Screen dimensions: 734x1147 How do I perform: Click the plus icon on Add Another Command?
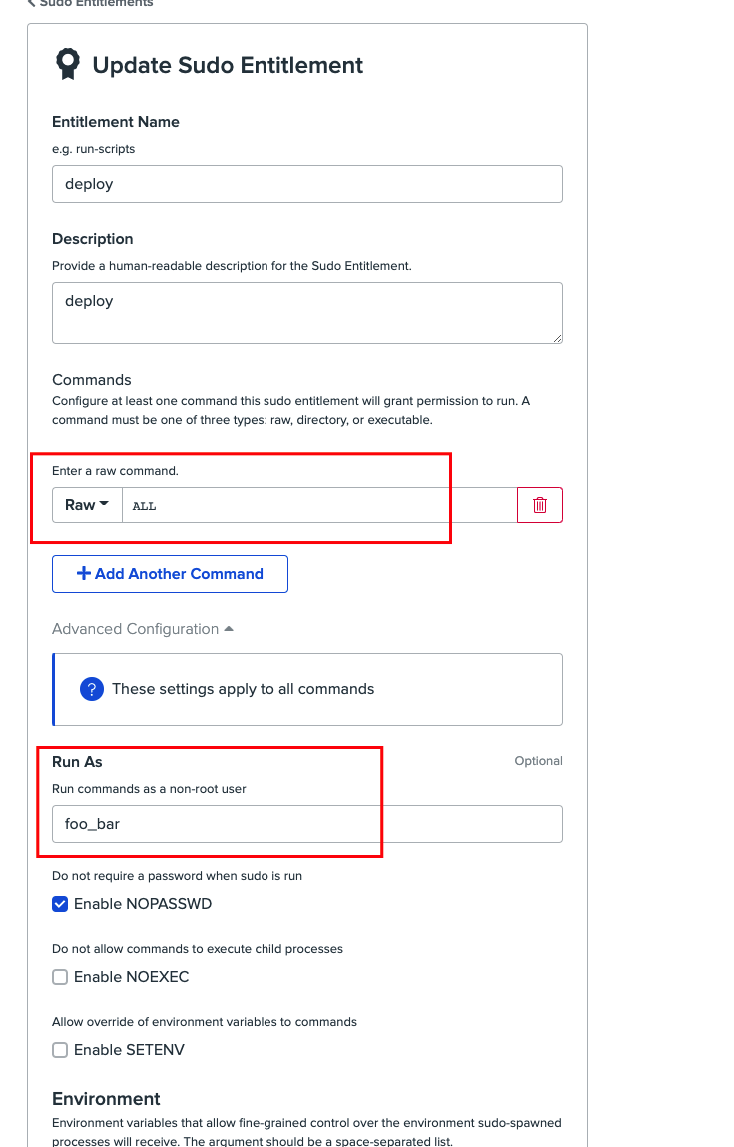click(x=84, y=574)
